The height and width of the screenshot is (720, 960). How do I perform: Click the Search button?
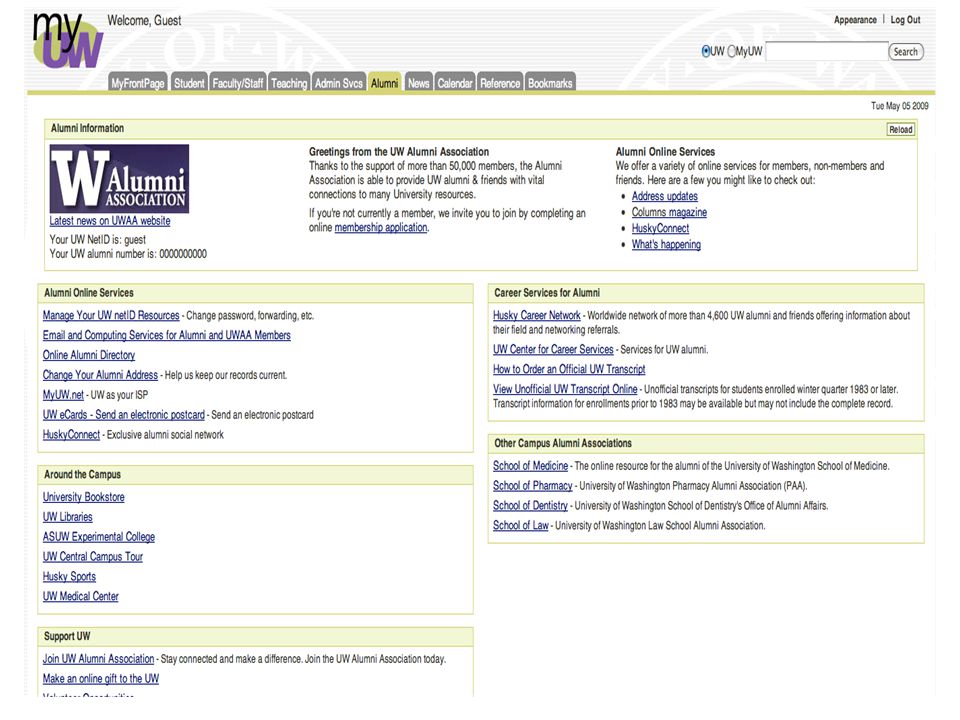906,52
